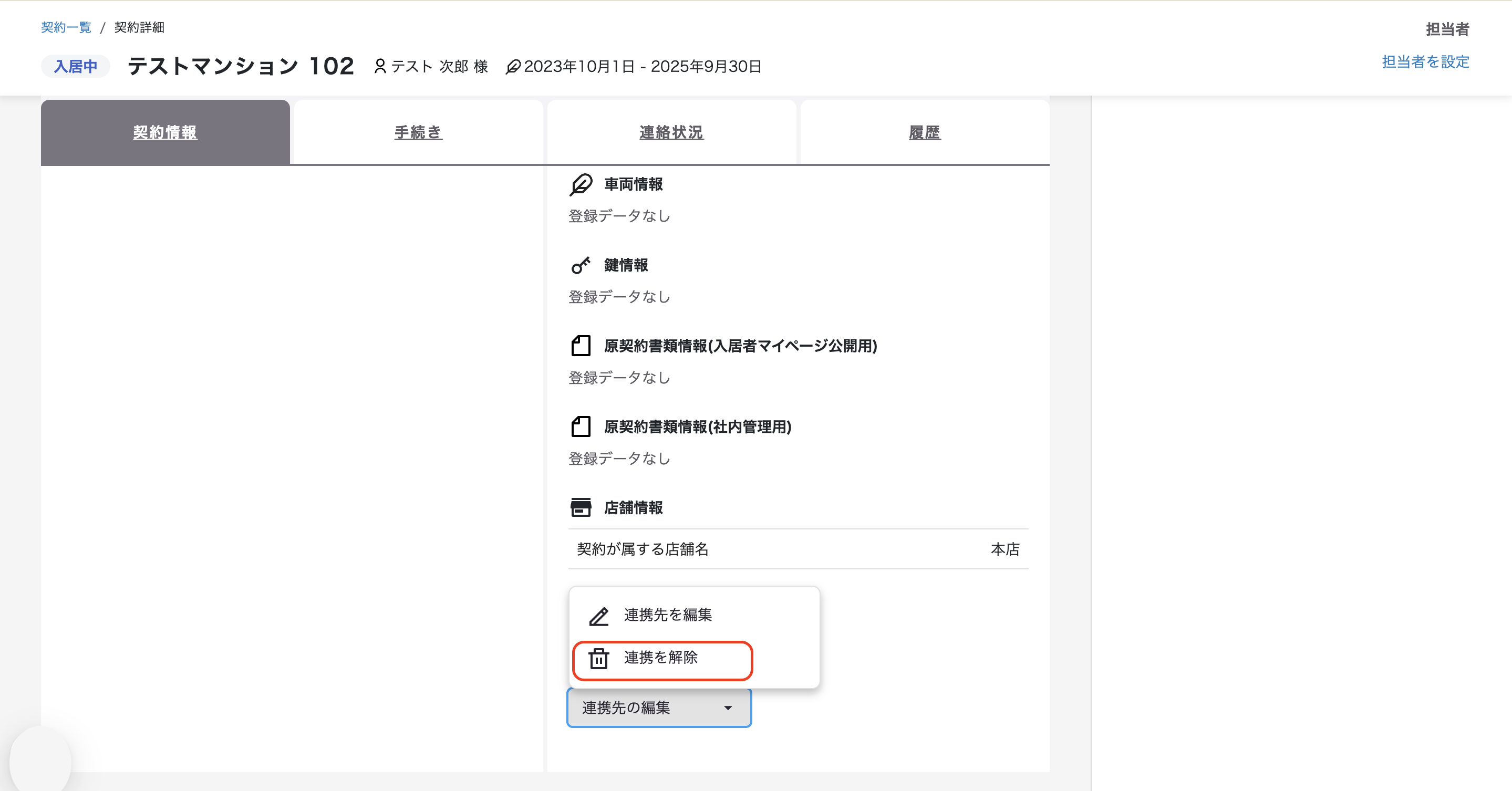
Task: Click the 連携先の編集 dropdown caret
Action: [728, 708]
